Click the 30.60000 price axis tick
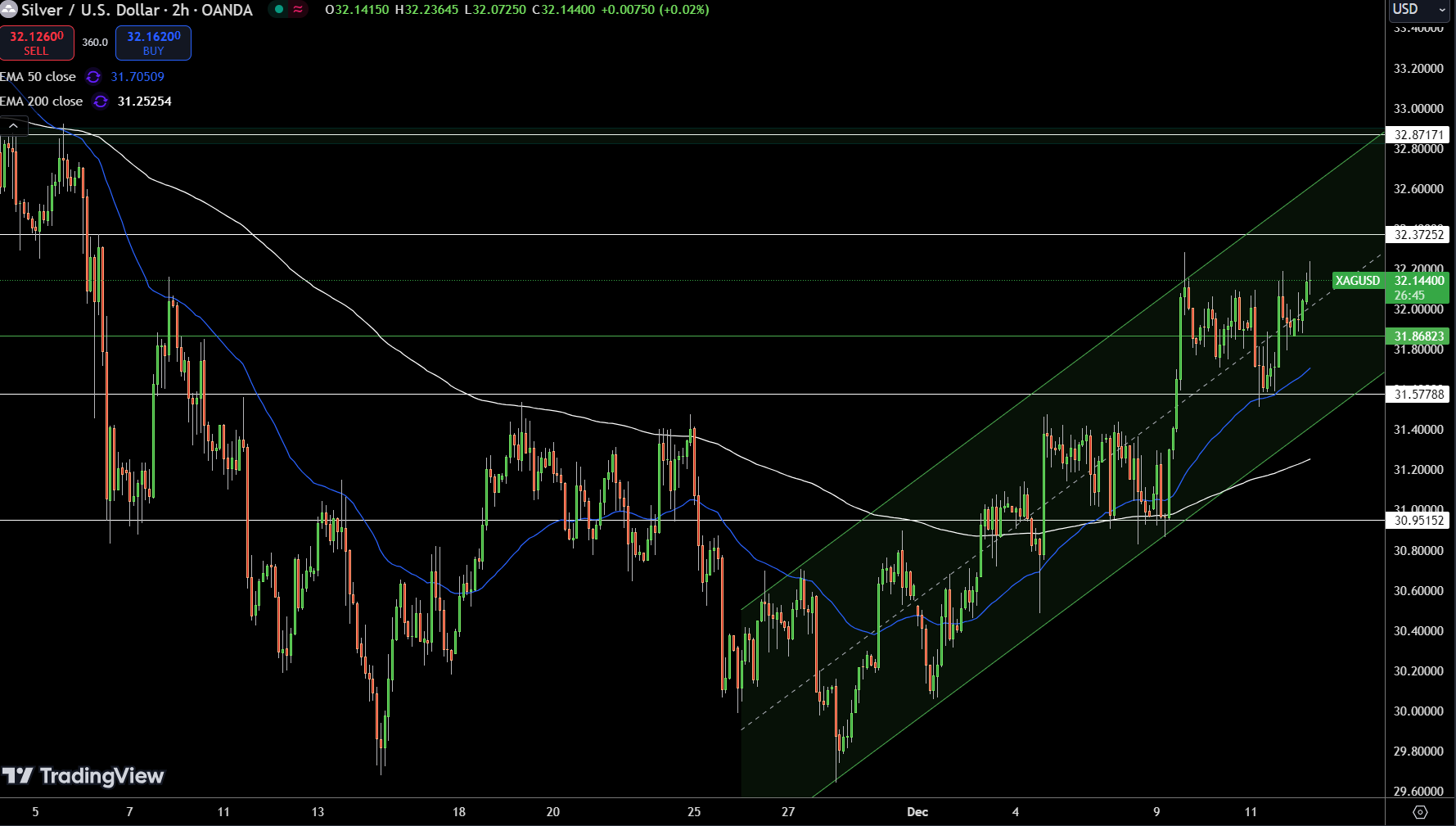Screen dimensions: 1456x826 click(x=1418, y=591)
